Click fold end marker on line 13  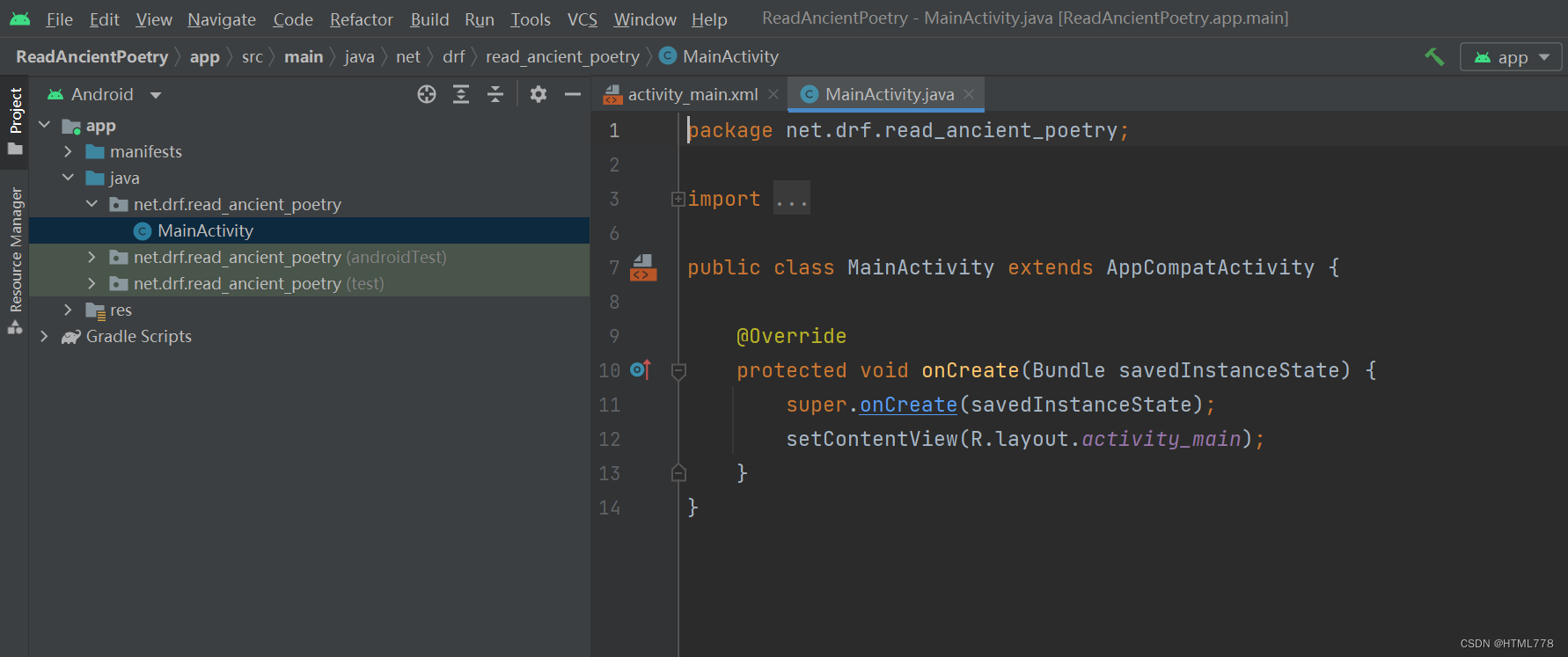click(x=678, y=473)
